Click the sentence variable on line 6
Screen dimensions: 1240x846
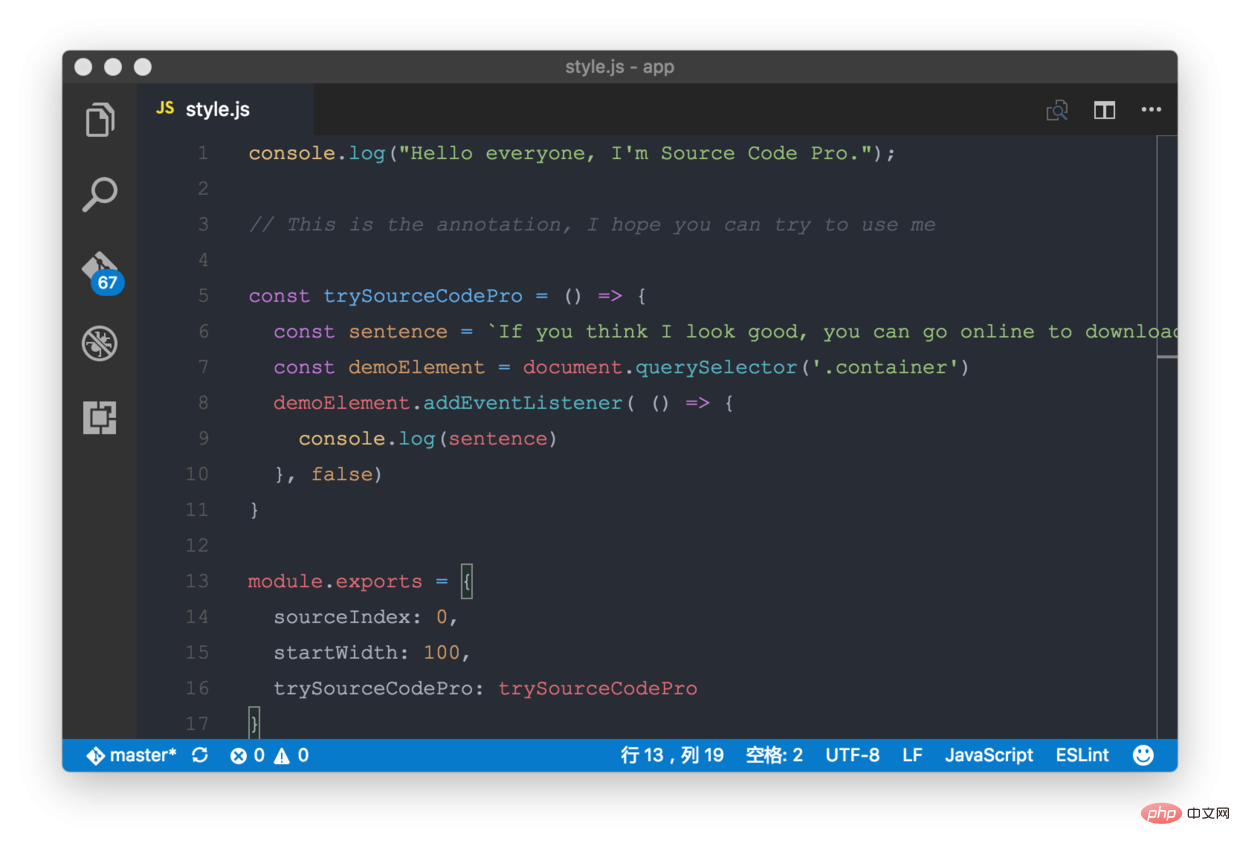pyautogui.click(x=398, y=332)
